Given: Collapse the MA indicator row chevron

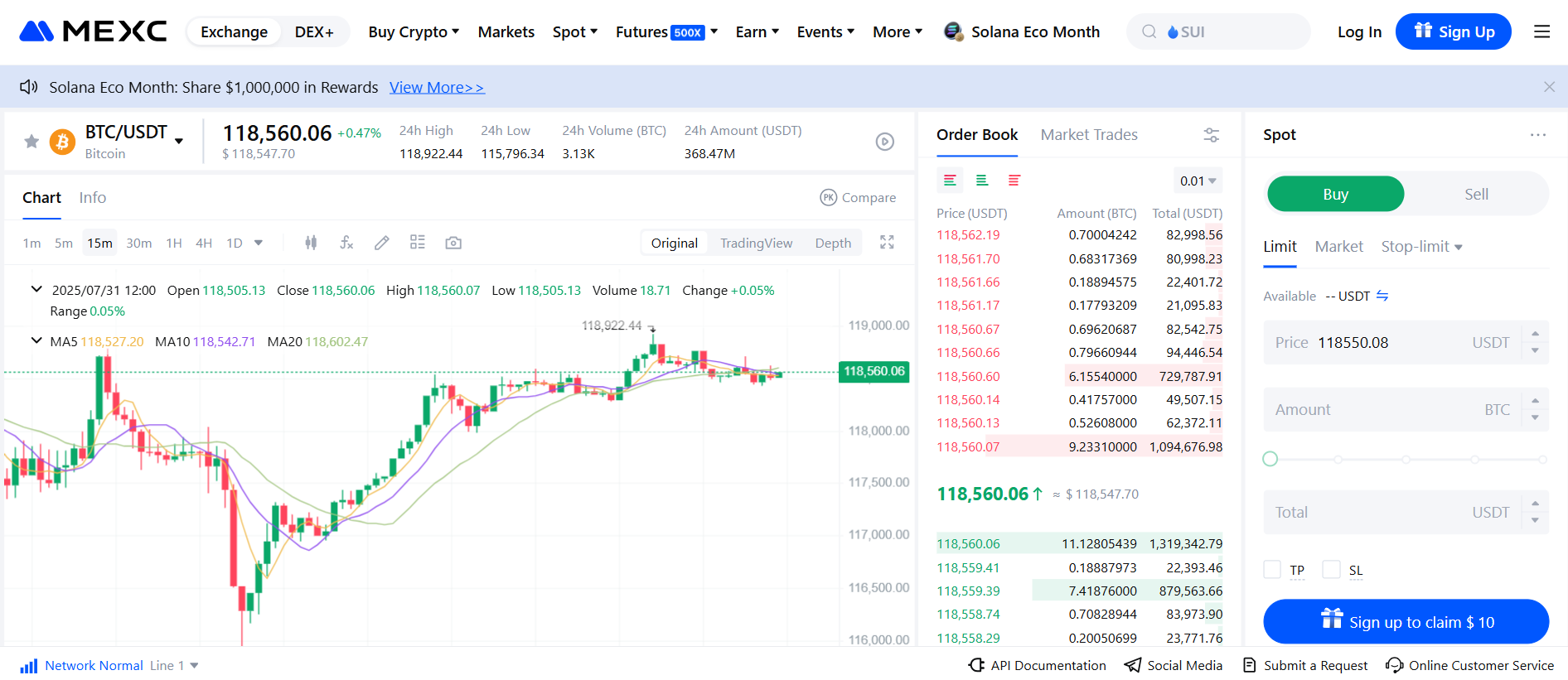Looking at the screenshot, I should 36,340.
